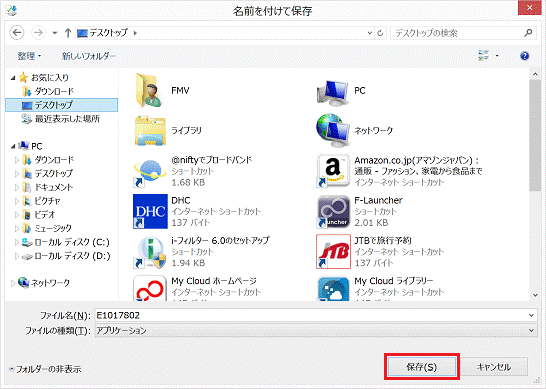Select the ライブラリ folder icon
Viewport: 546px width, 389px height.
tap(150, 131)
